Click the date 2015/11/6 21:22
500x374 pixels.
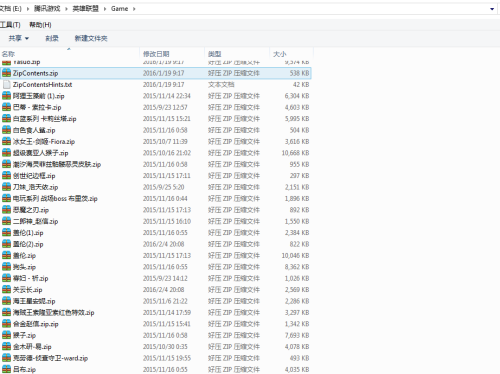[x=165, y=301]
